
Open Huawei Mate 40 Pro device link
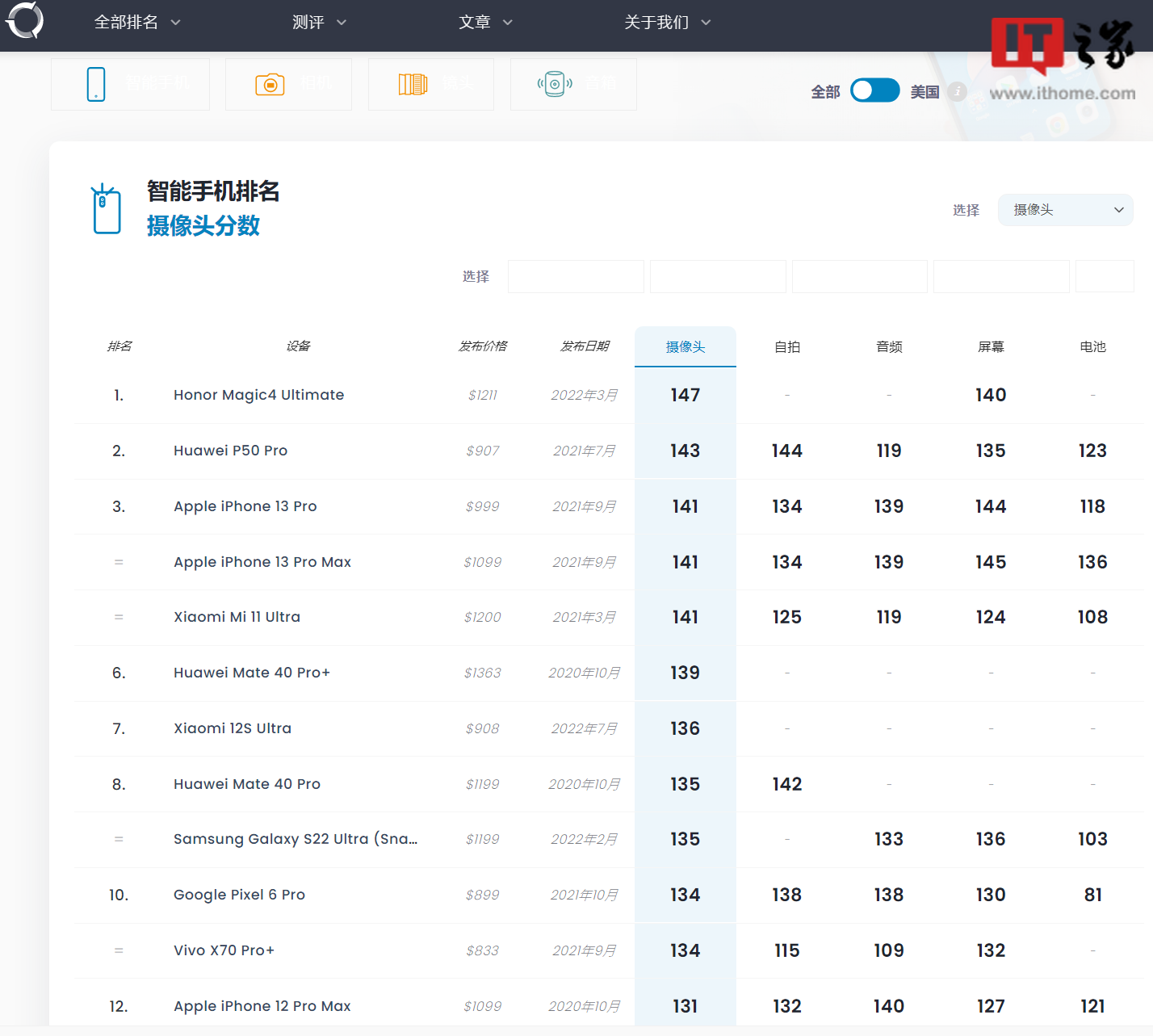(247, 784)
